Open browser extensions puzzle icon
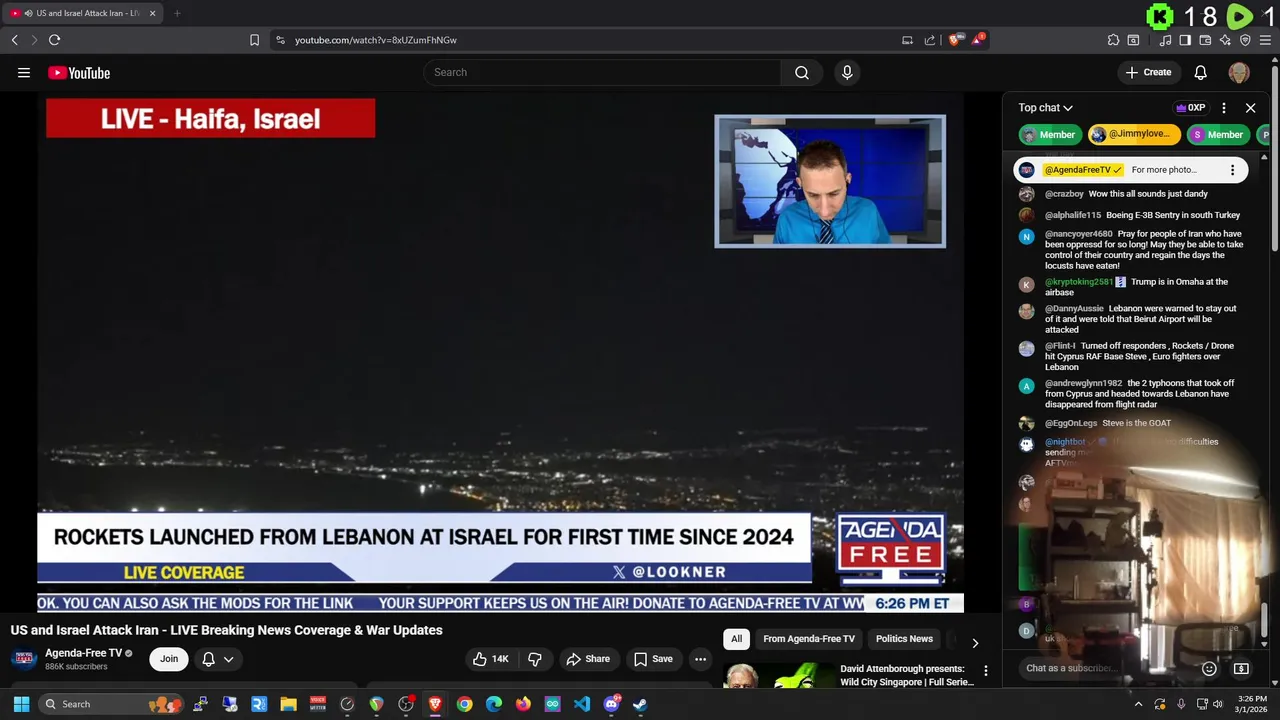 [1113, 40]
